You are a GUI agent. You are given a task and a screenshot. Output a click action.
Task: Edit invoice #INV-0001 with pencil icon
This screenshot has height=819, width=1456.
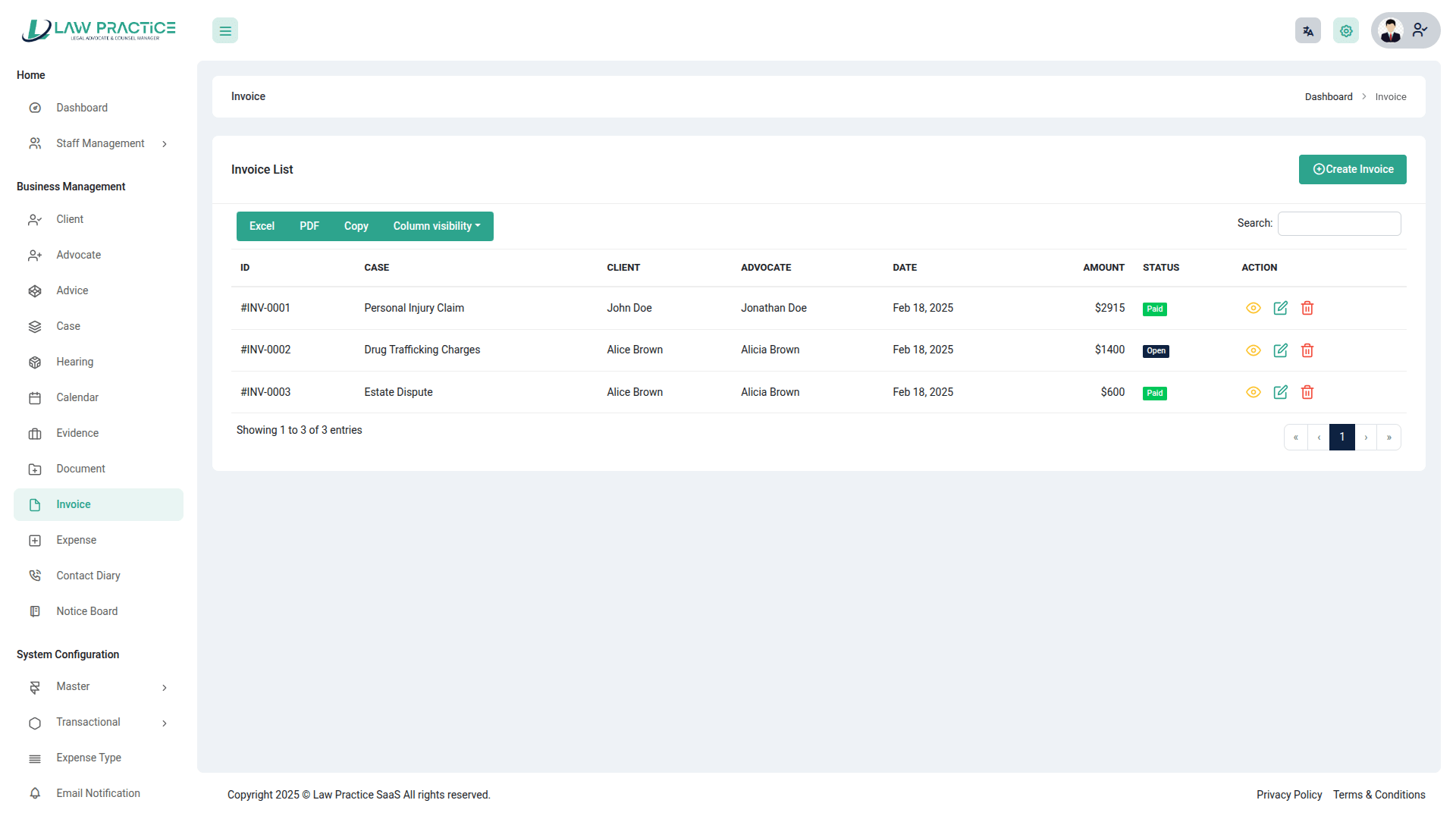click(1280, 308)
